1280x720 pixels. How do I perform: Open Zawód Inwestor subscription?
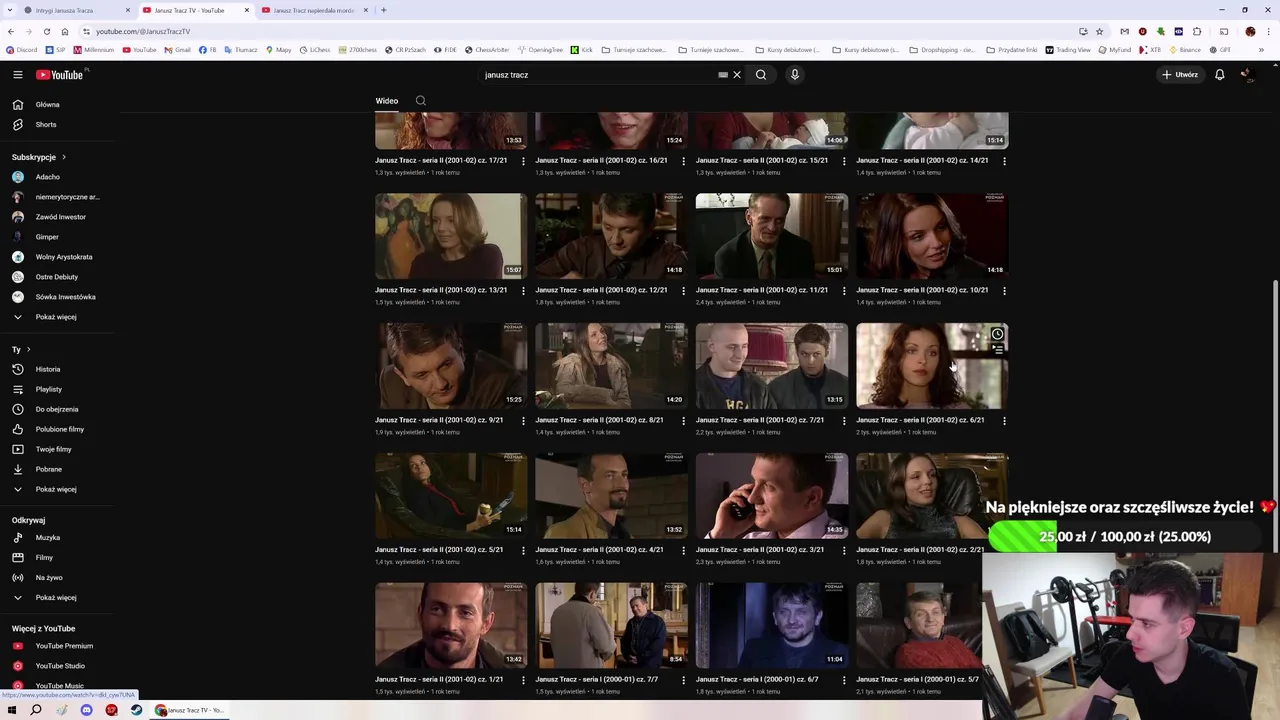pos(60,217)
